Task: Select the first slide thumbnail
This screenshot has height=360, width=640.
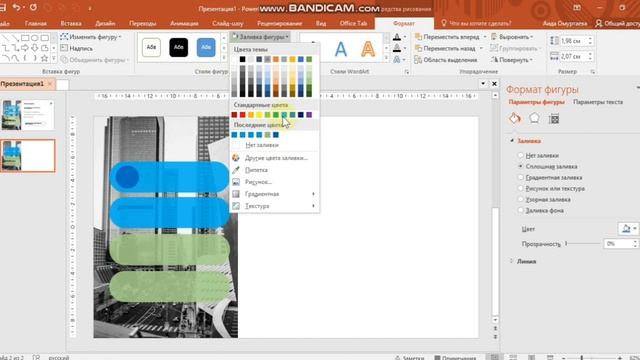Action: coord(28,116)
